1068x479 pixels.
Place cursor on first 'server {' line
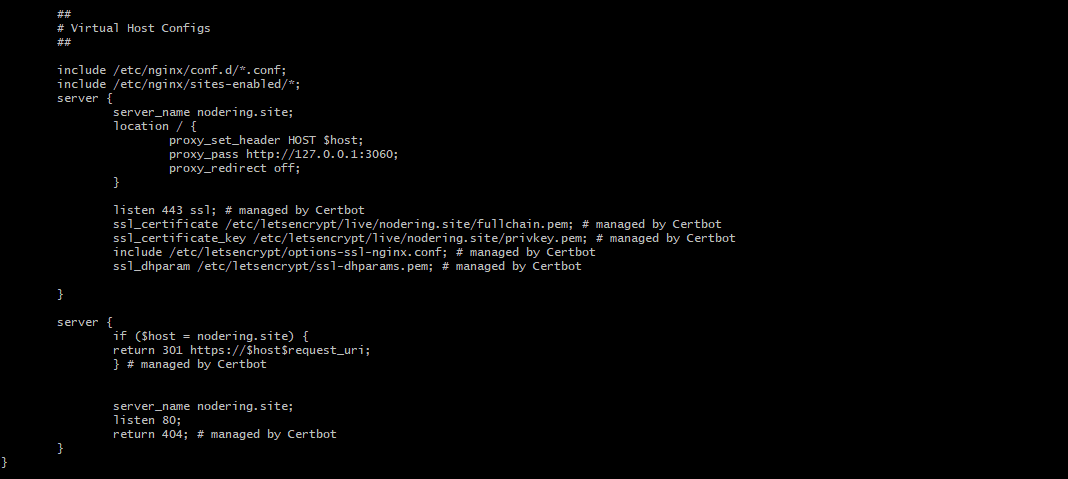84,98
